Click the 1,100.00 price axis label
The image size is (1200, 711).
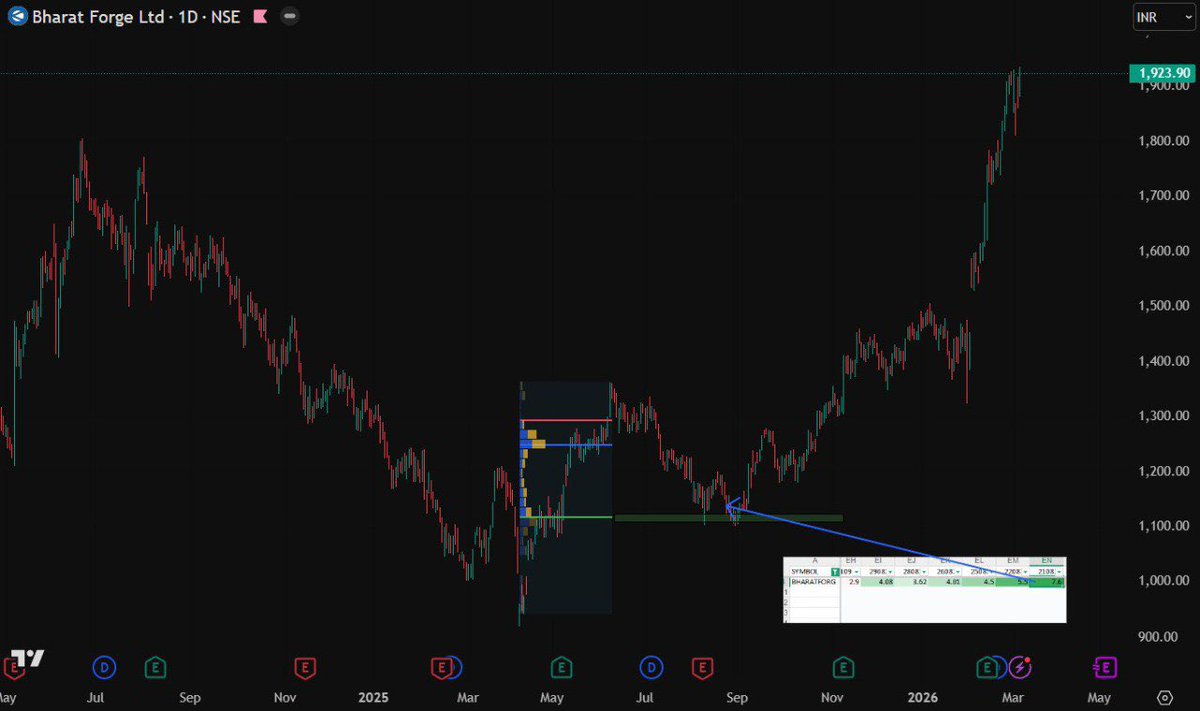coord(1164,526)
